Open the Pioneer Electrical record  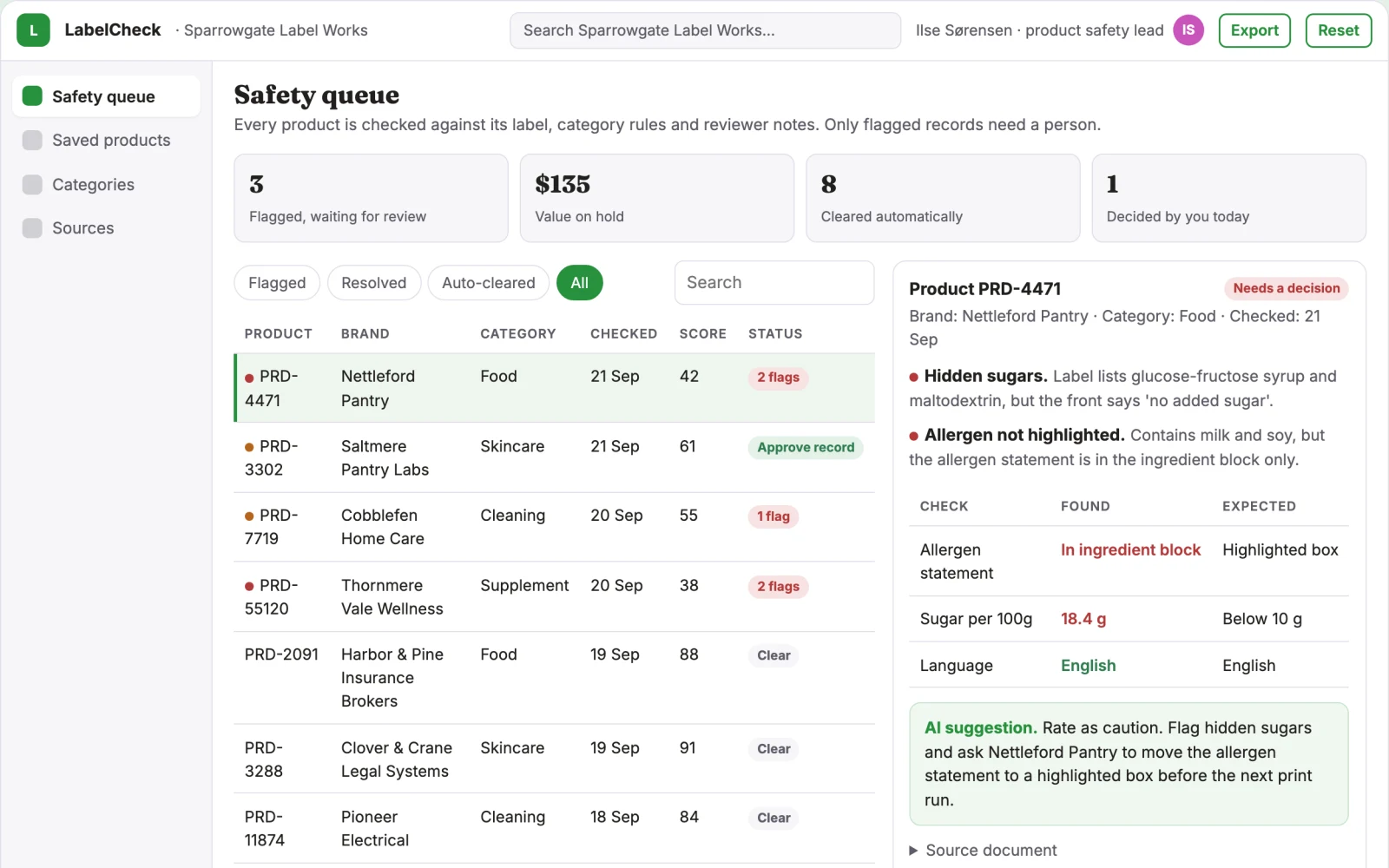554,828
